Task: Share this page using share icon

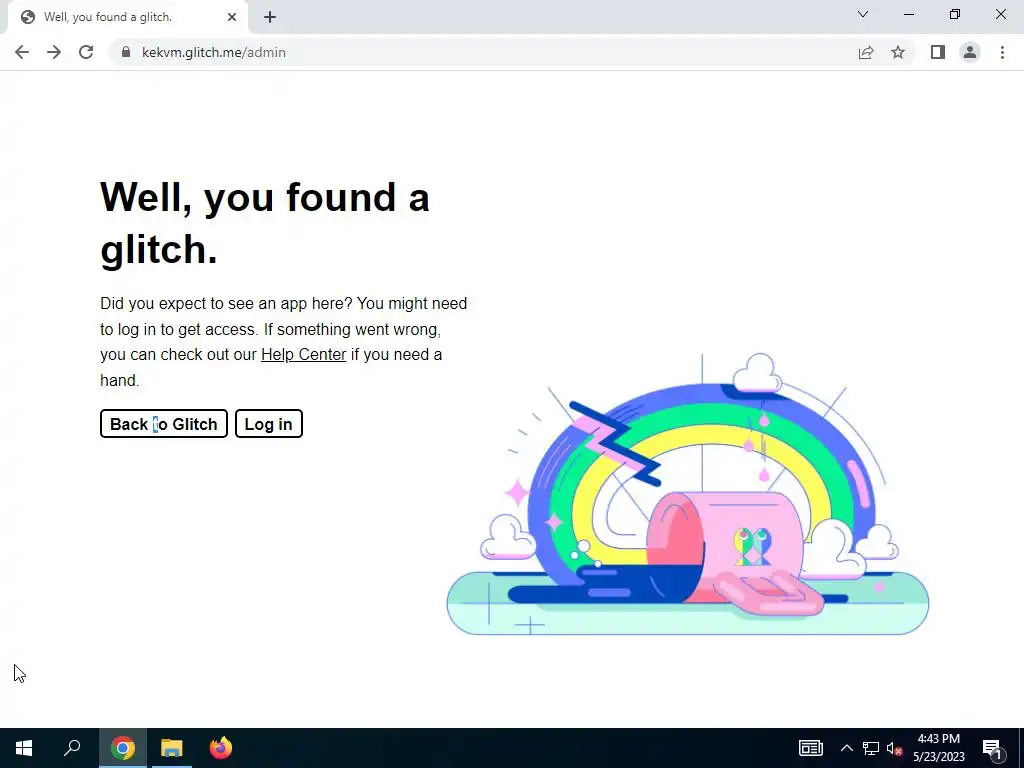Action: coord(866,52)
